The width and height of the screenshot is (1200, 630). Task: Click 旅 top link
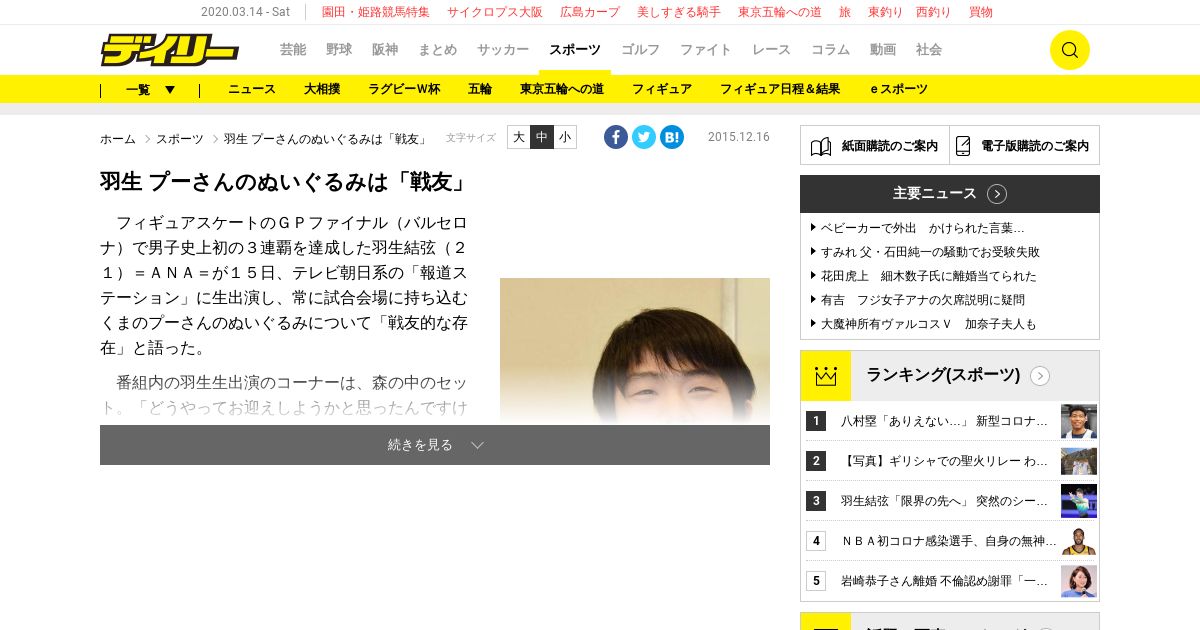point(845,12)
